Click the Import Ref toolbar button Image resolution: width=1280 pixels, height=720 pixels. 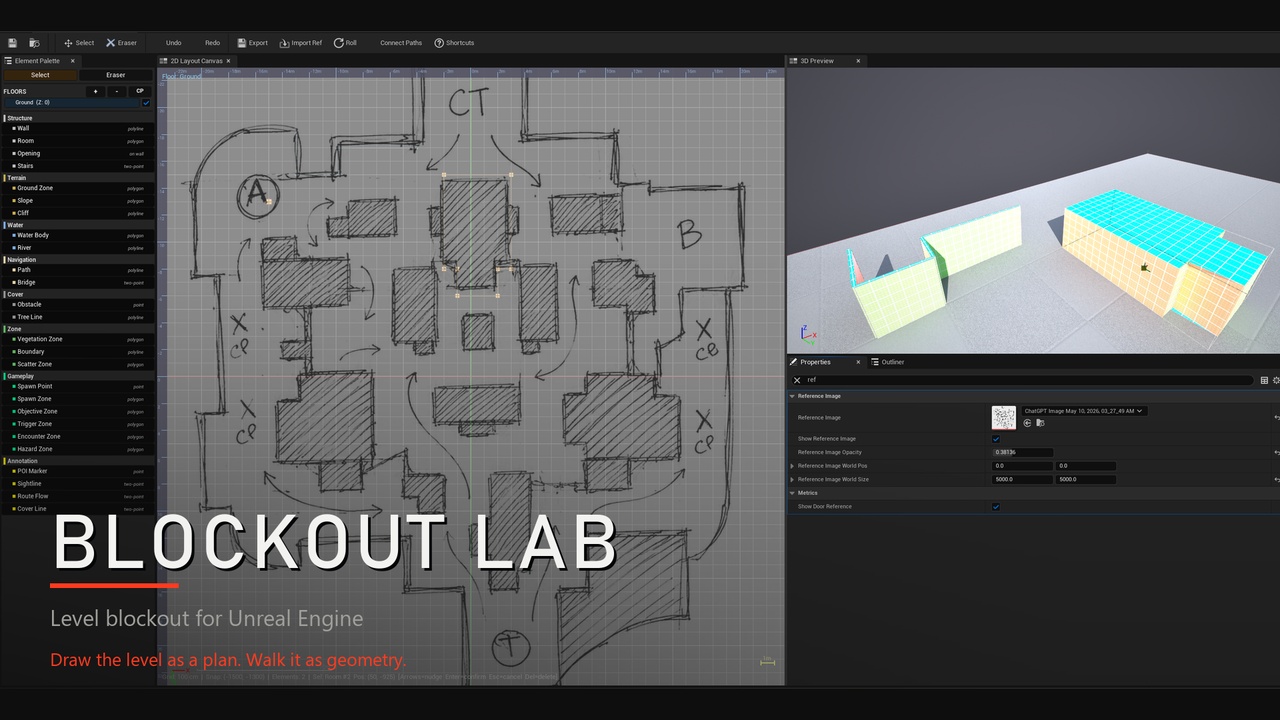tap(301, 43)
